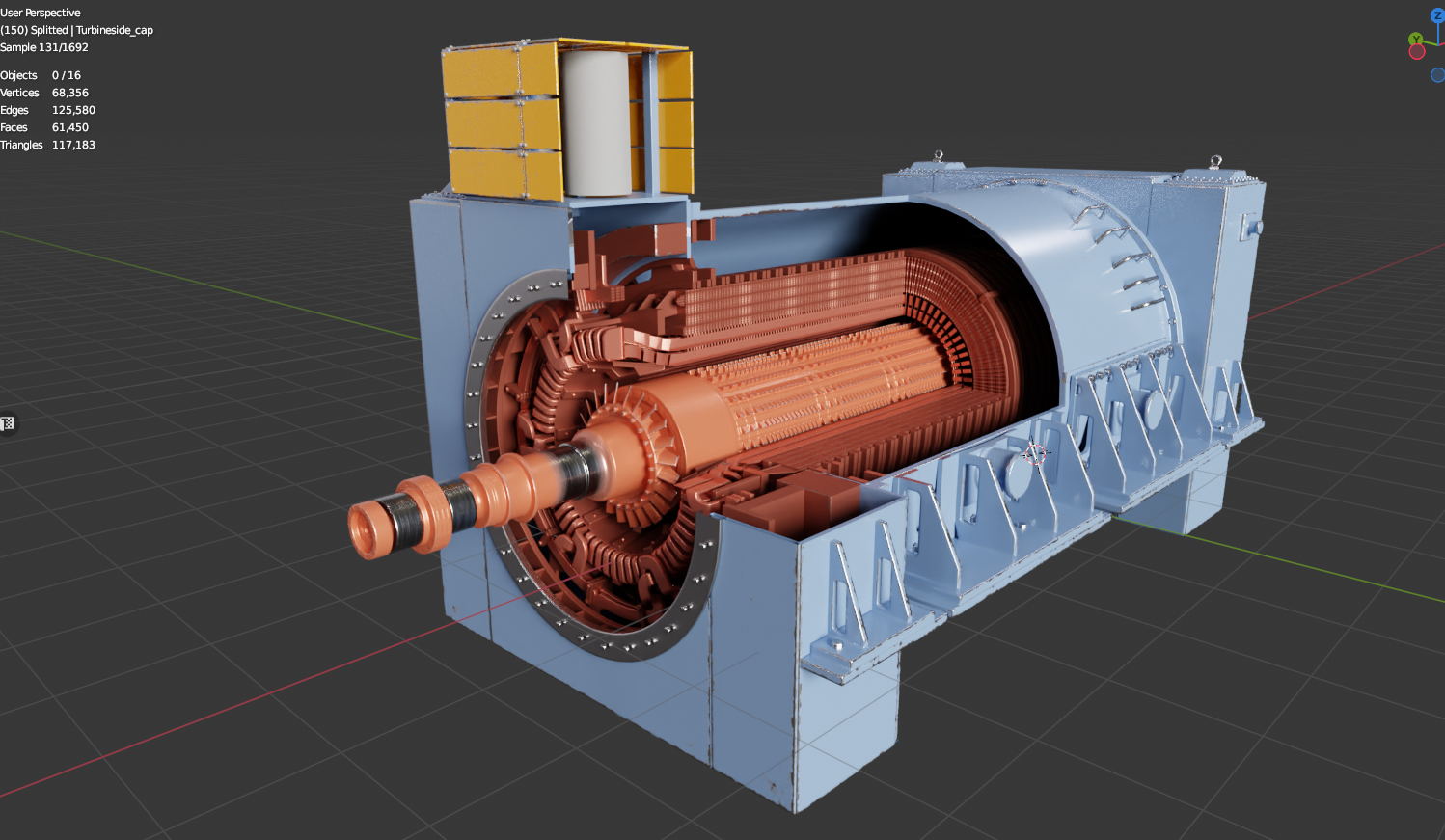Select the left lifting eye bolt on housing top
This screenshot has height=840, width=1445.
(939, 156)
